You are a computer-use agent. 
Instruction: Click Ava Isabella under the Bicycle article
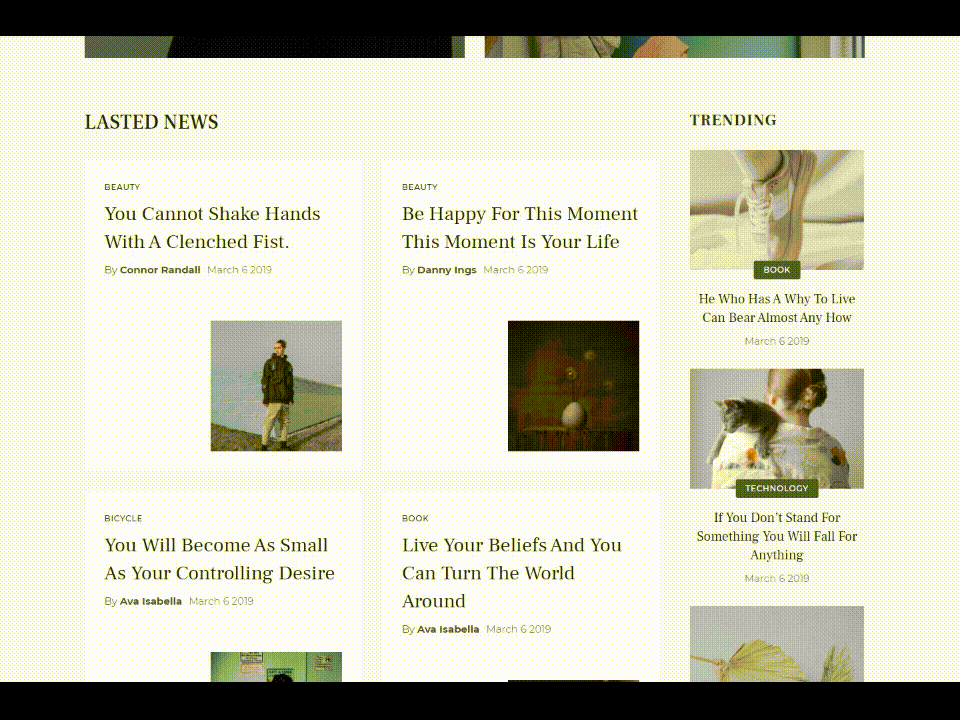coord(151,602)
